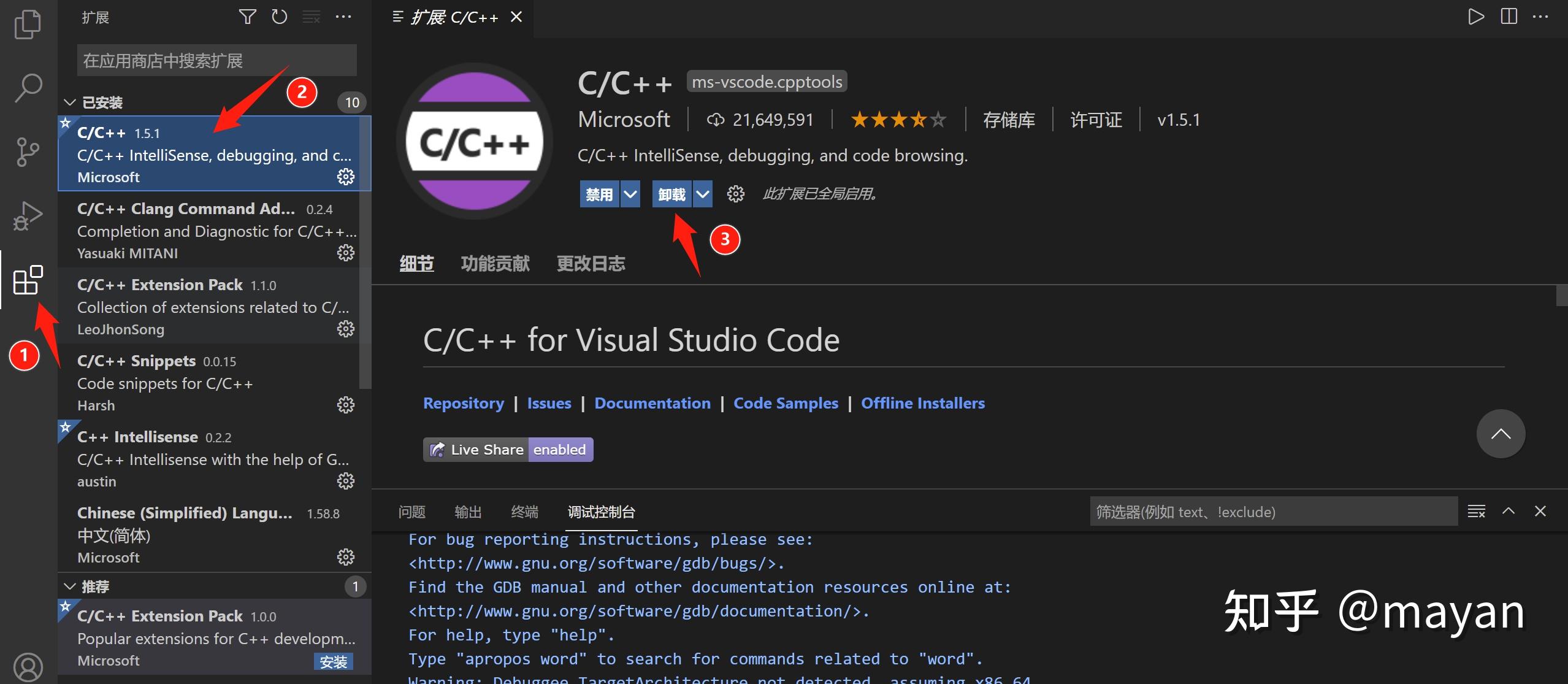
Task: Toggle the Live Share enabled badge
Action: click(x=508, y=449)
